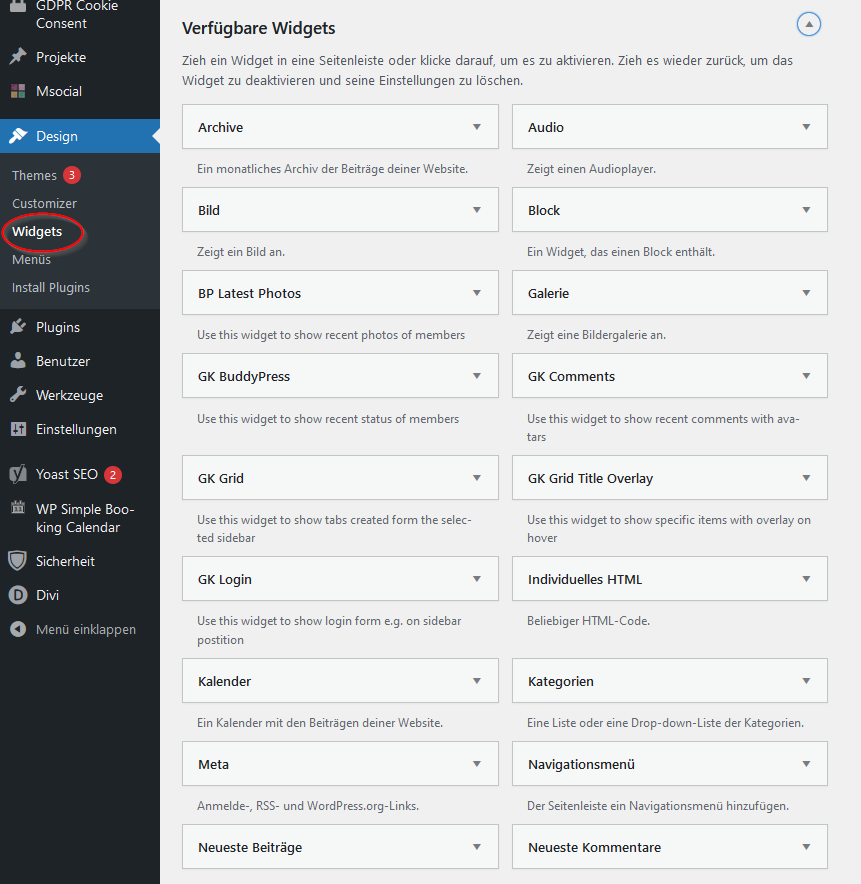Expand the Archive widget dropdown arrow
861x884 pixels.
click(x=477, y=127)
